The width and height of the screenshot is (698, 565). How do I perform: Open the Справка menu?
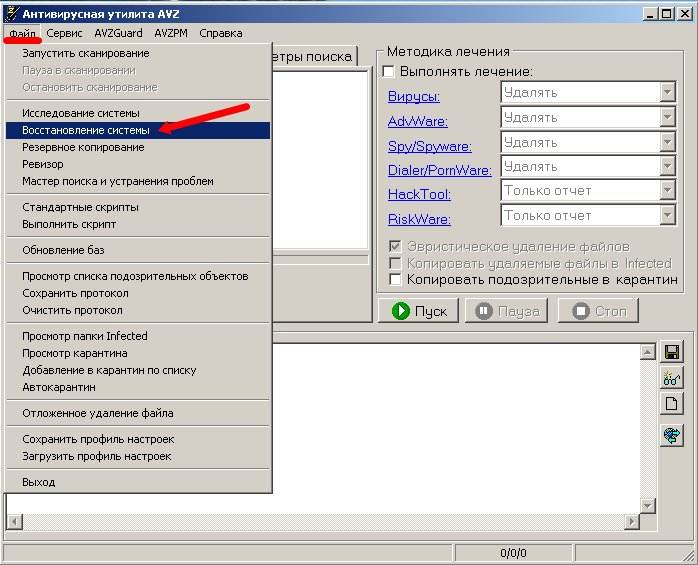pos(221,33)
